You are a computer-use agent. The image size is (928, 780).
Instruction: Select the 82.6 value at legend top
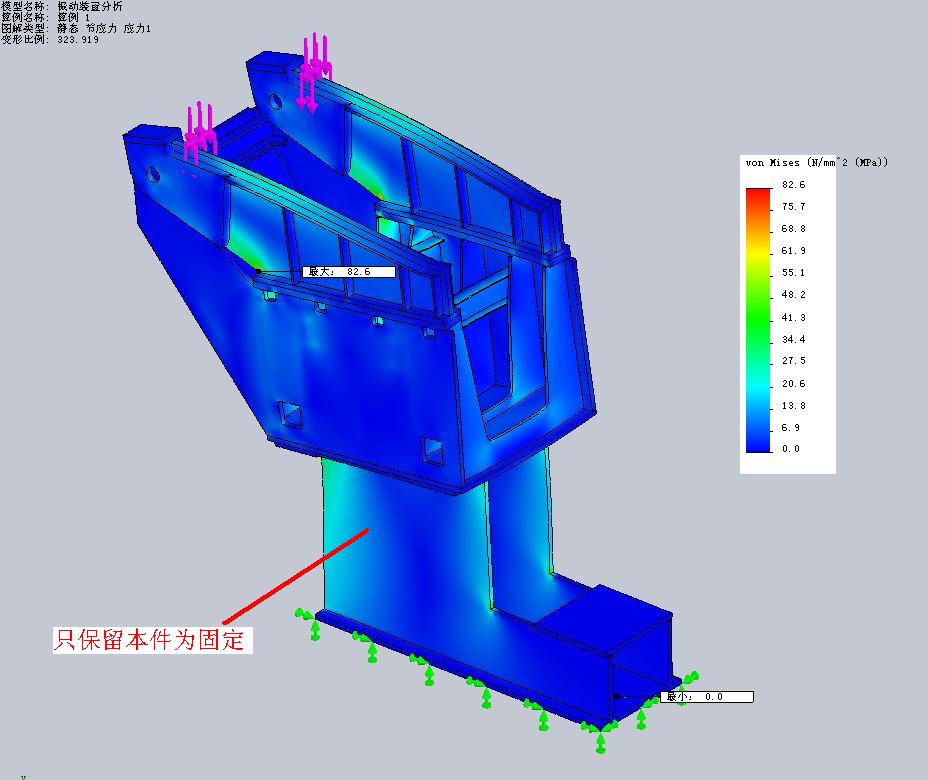coord(793,185)
